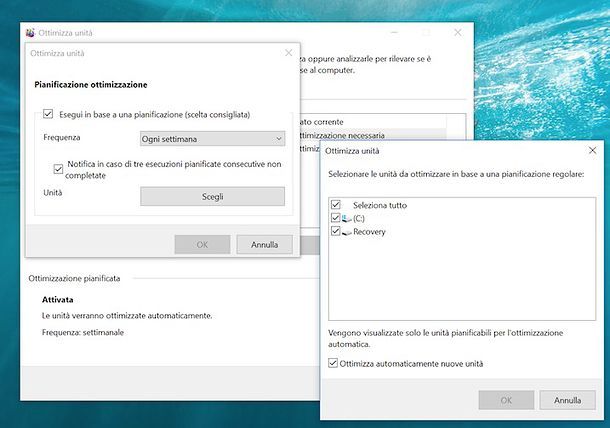Screen dimensions: 610x428
Task: Toggle 'Esegui in base a una pianificazione' checkbox
Action: (48, 114)
